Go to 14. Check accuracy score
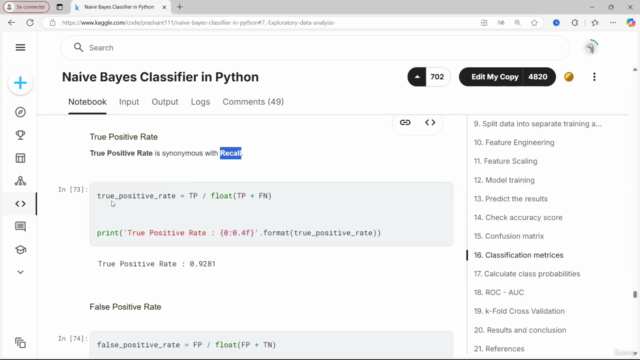 (518, 218)
